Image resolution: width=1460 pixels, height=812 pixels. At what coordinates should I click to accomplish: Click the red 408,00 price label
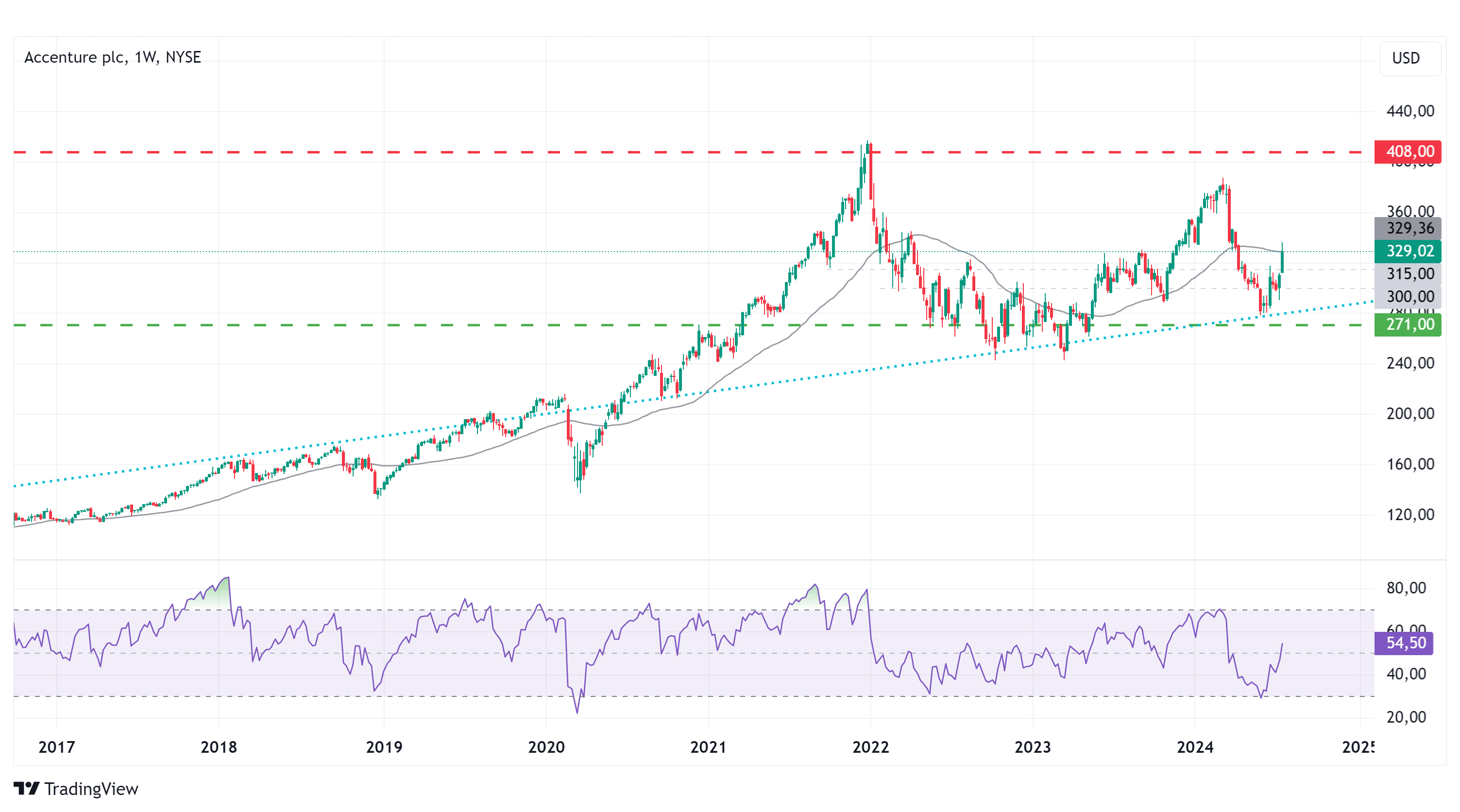1407,152
